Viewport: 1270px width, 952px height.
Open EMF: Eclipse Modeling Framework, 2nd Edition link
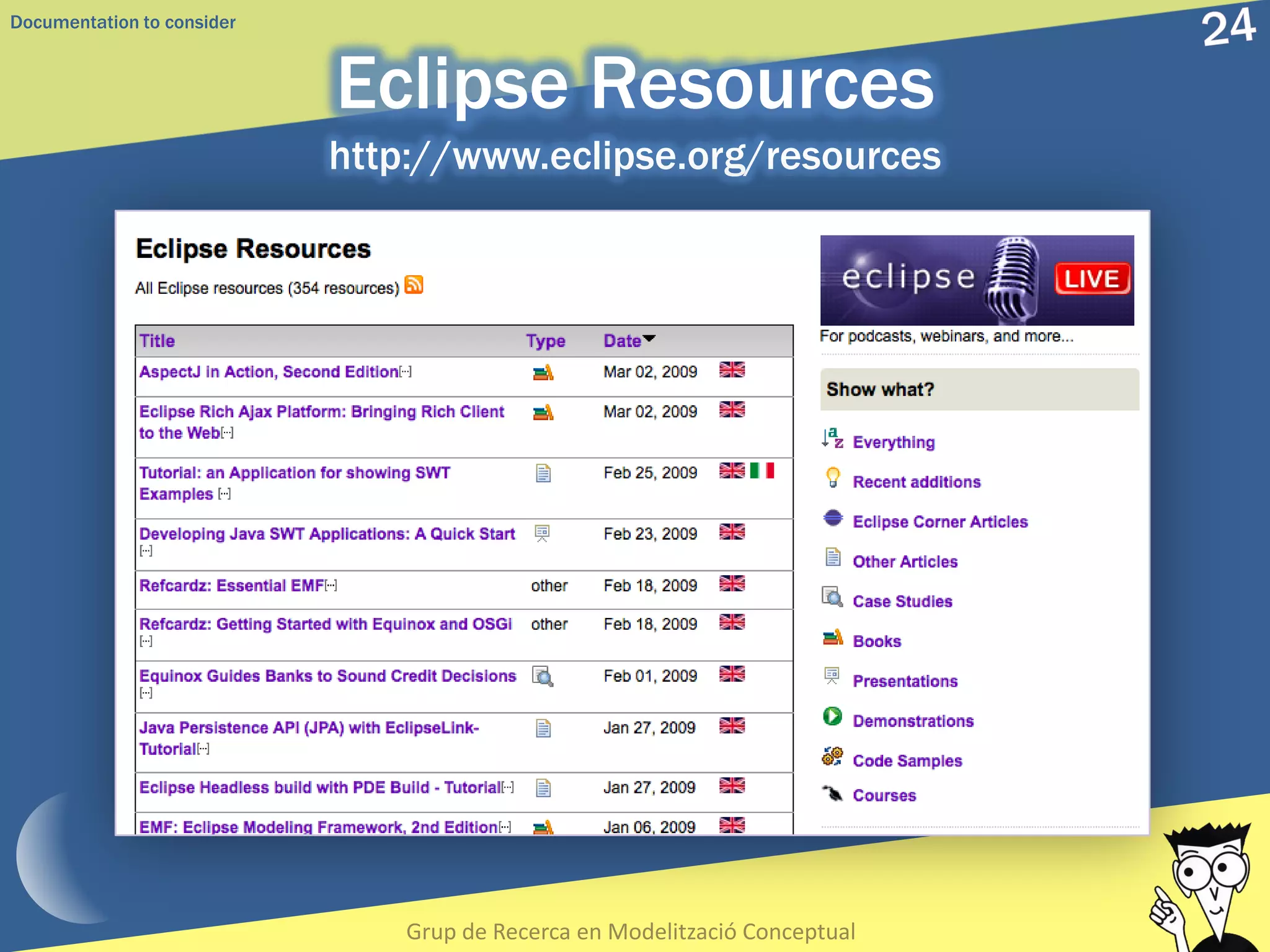coord(318,827)
